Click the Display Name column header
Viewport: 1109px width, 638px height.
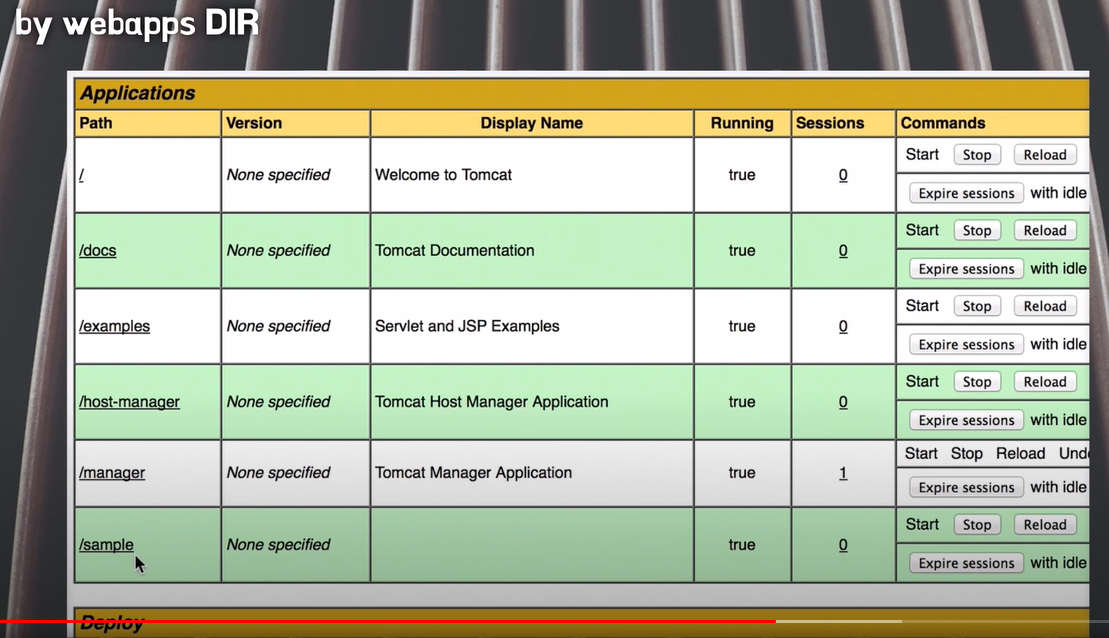(x=532, y=123)
